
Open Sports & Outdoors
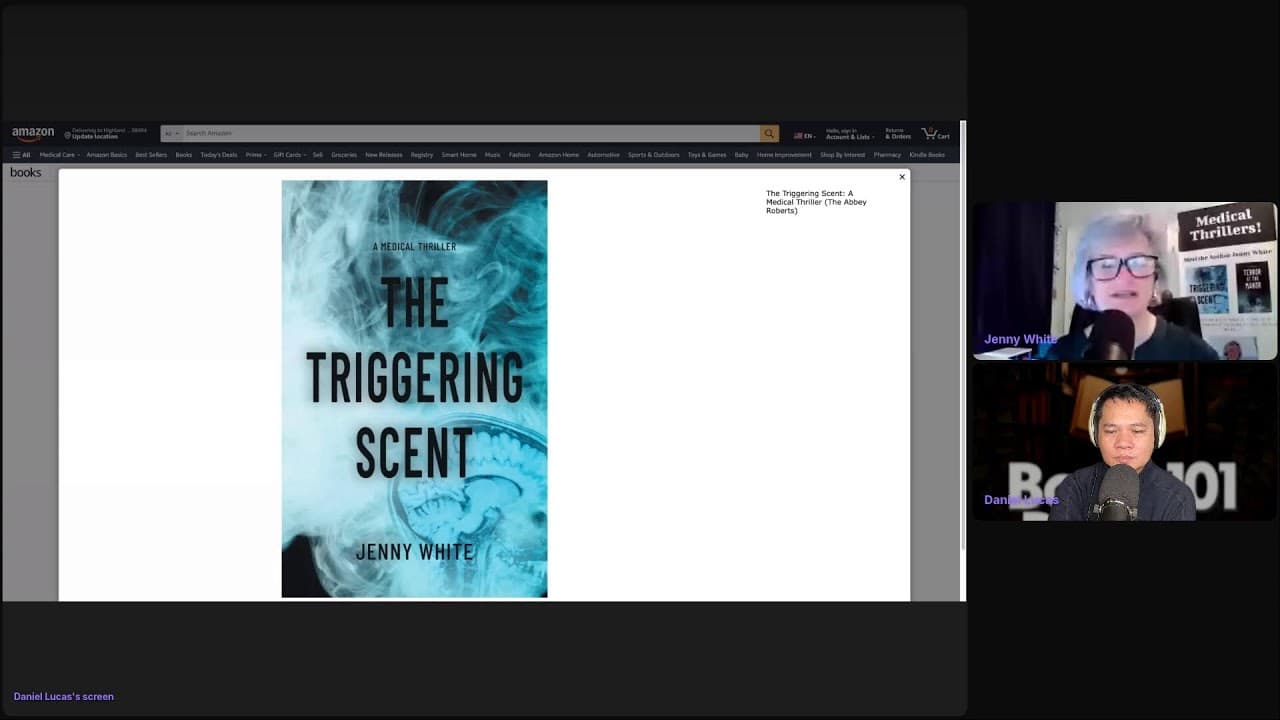[654, 155]
